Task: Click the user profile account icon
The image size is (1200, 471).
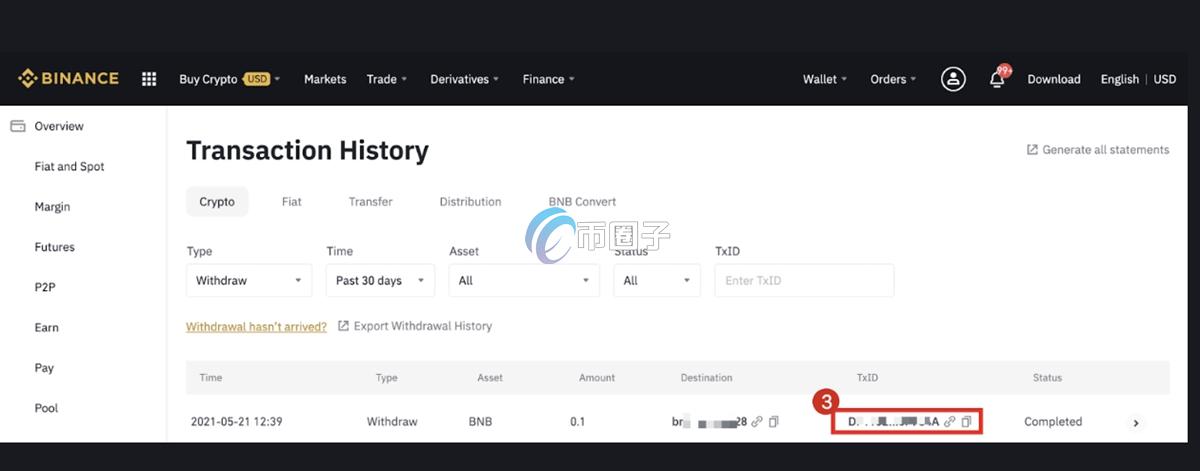Action: 953,79
